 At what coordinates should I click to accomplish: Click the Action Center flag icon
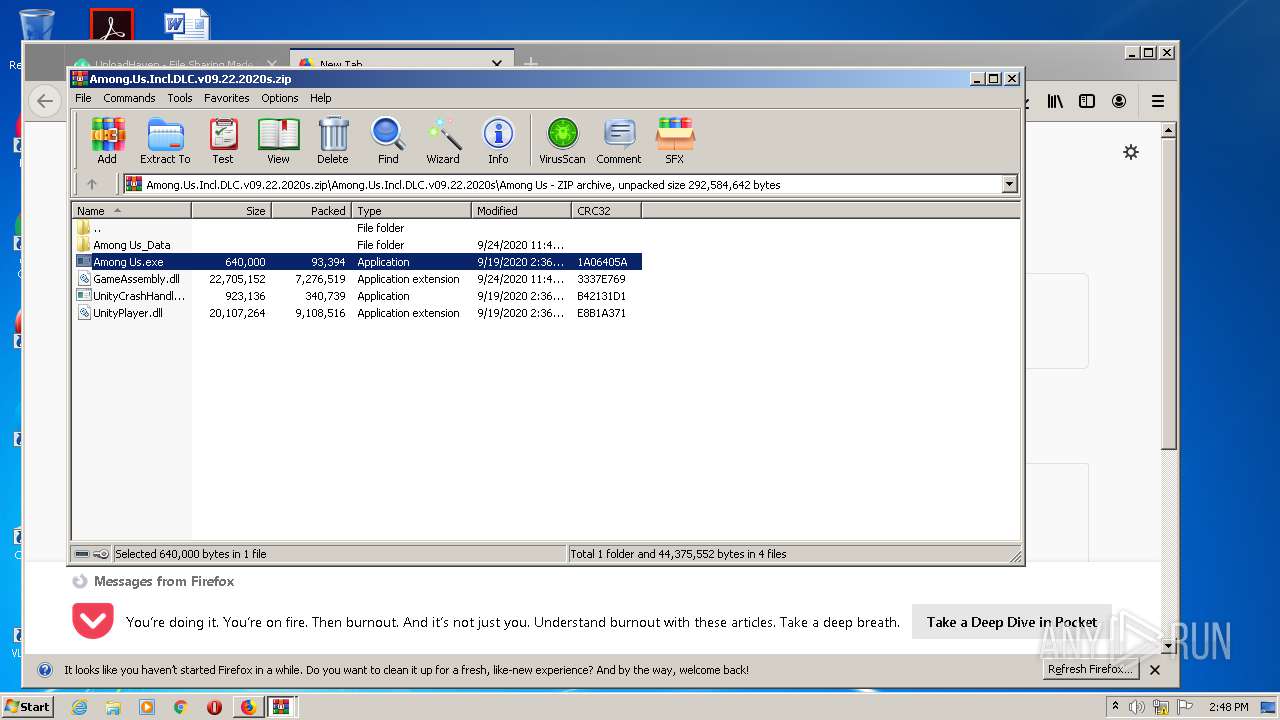[1184, 707]
